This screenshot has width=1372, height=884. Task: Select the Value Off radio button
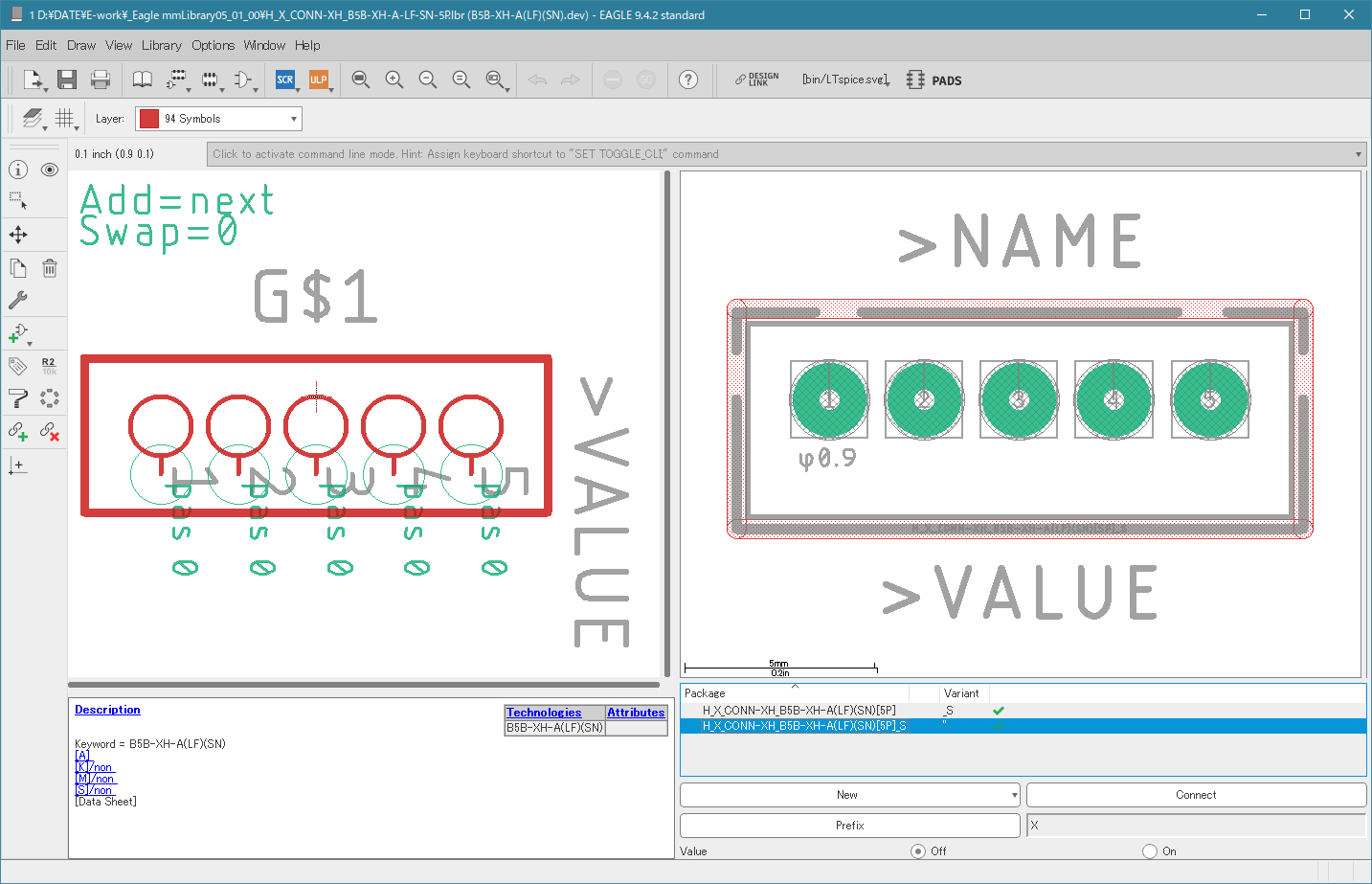(x=918, y=850)
